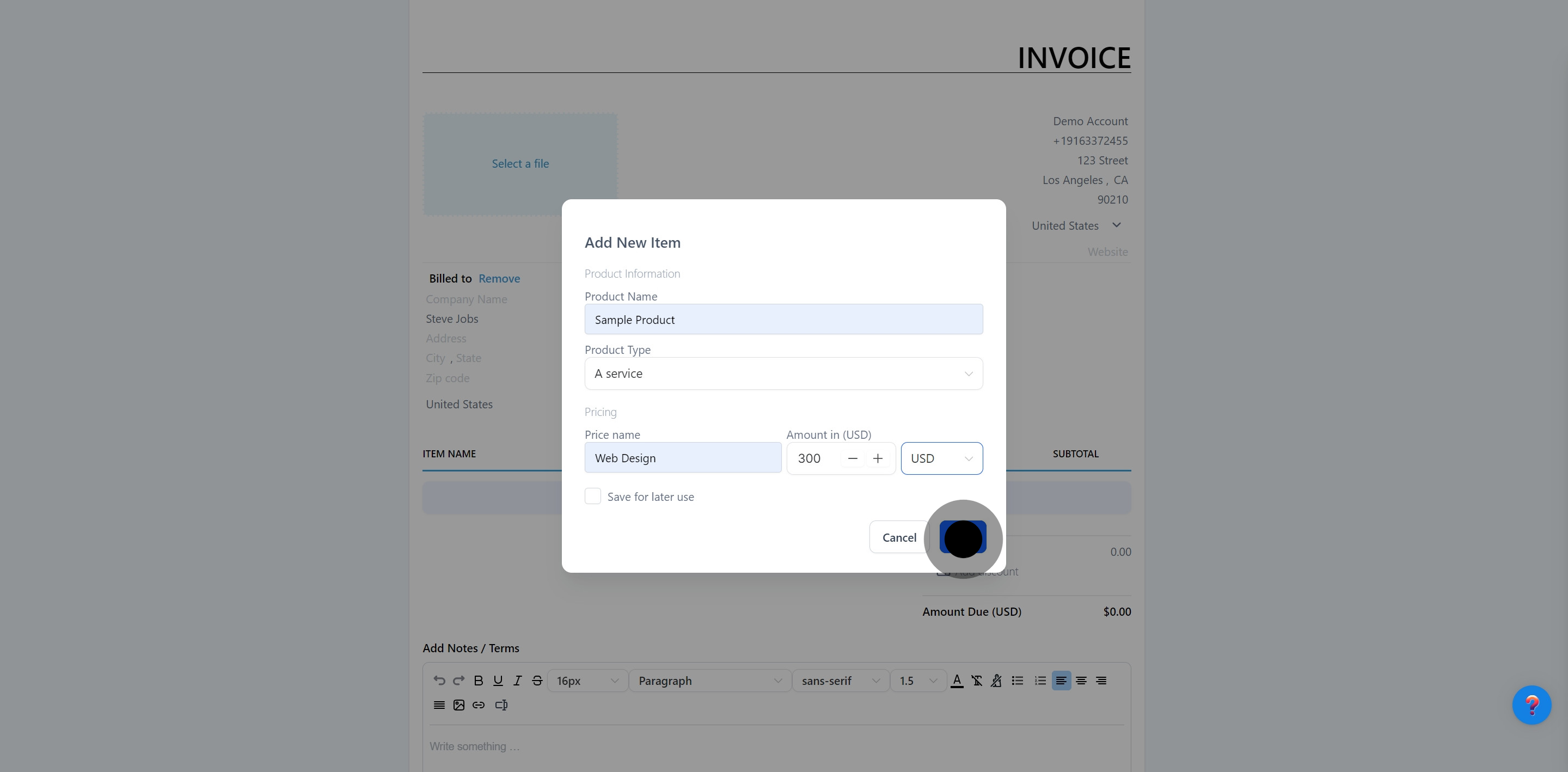Toggle the left align button

click(1061, 681)
